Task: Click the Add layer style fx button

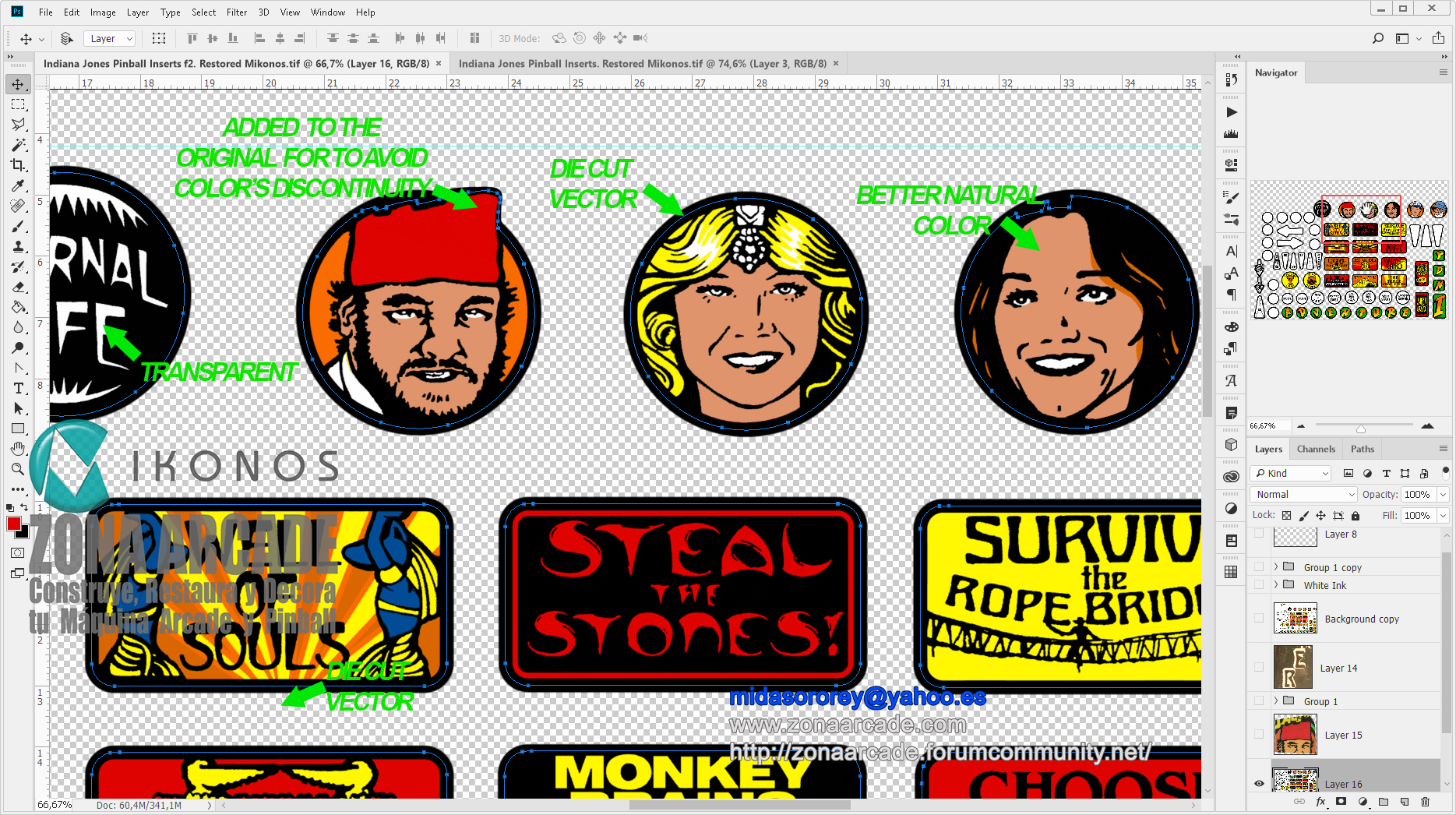Action: [x=1320, y=802]
